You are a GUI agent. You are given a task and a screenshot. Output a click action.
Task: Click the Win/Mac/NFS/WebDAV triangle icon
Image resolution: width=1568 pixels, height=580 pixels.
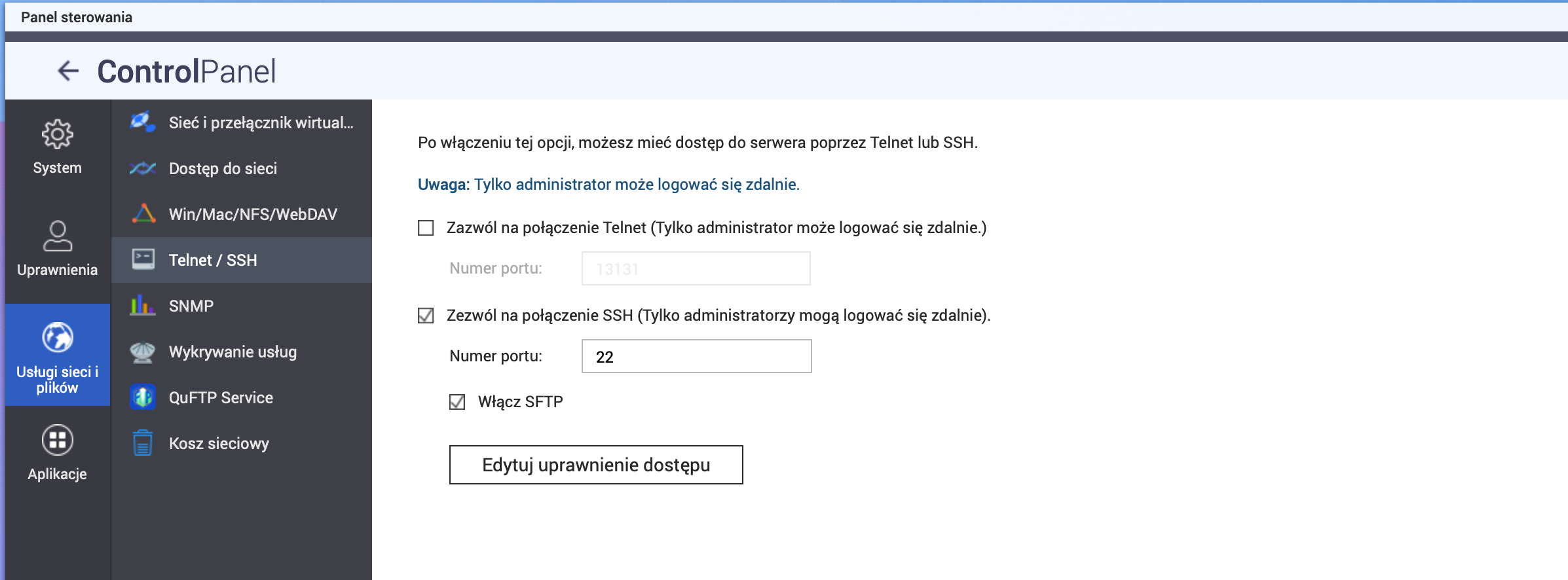[143, 214]
